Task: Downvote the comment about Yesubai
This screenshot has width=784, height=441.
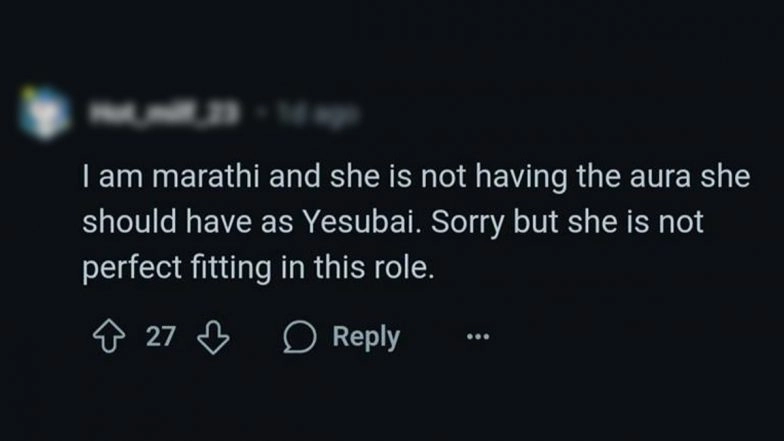Action: coord(210,338)
